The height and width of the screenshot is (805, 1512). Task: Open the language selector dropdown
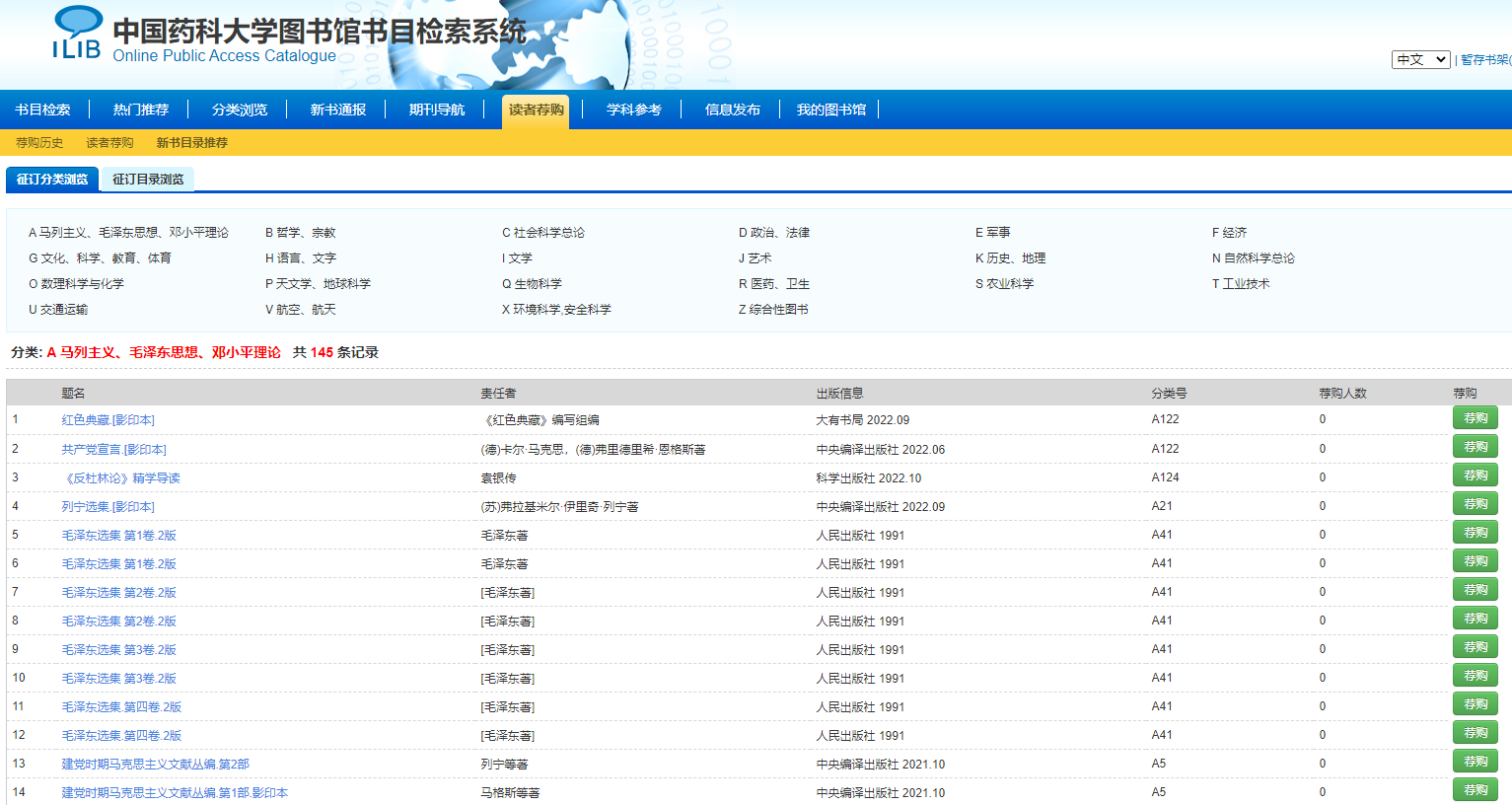(x=1420, y=59)
